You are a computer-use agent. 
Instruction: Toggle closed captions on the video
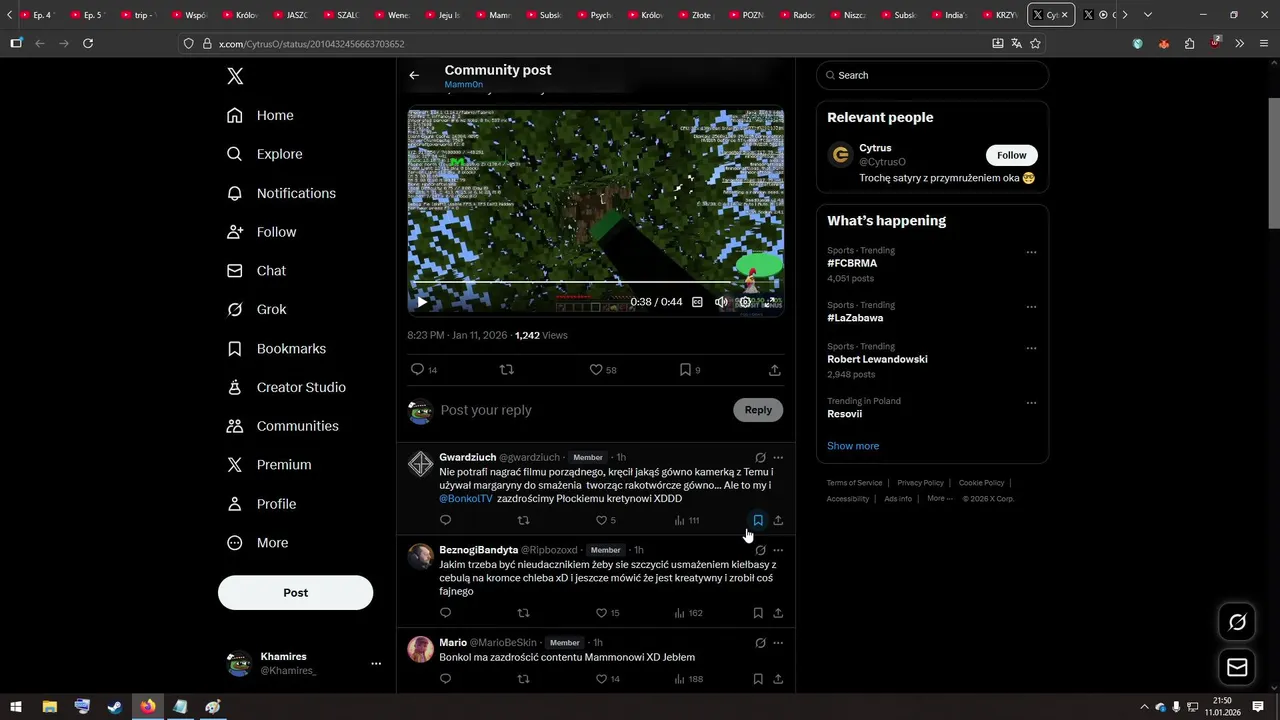click(697, 302)
